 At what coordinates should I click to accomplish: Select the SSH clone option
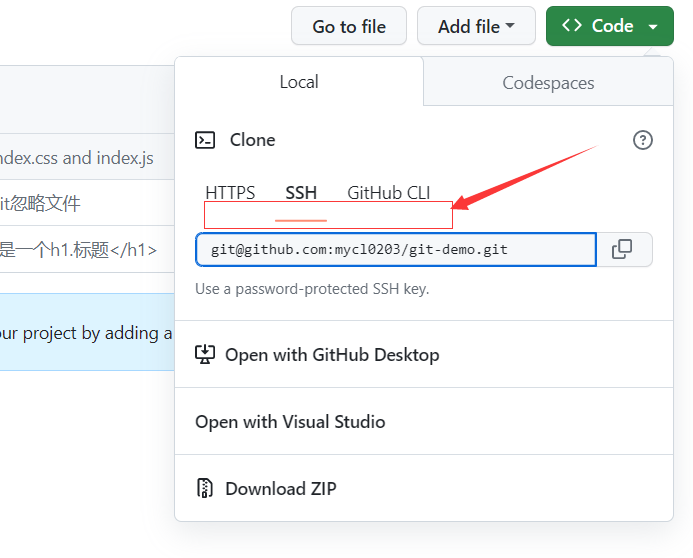click(x=301, y=193)
